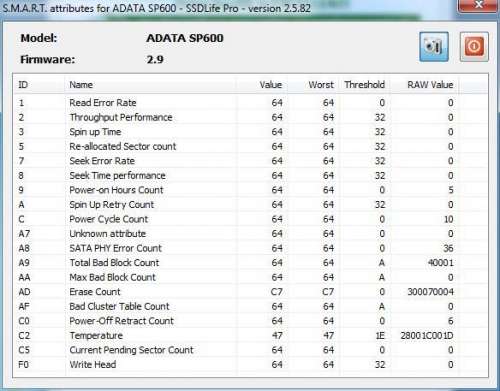Sort by the Threshold column header

pos(365,85)
